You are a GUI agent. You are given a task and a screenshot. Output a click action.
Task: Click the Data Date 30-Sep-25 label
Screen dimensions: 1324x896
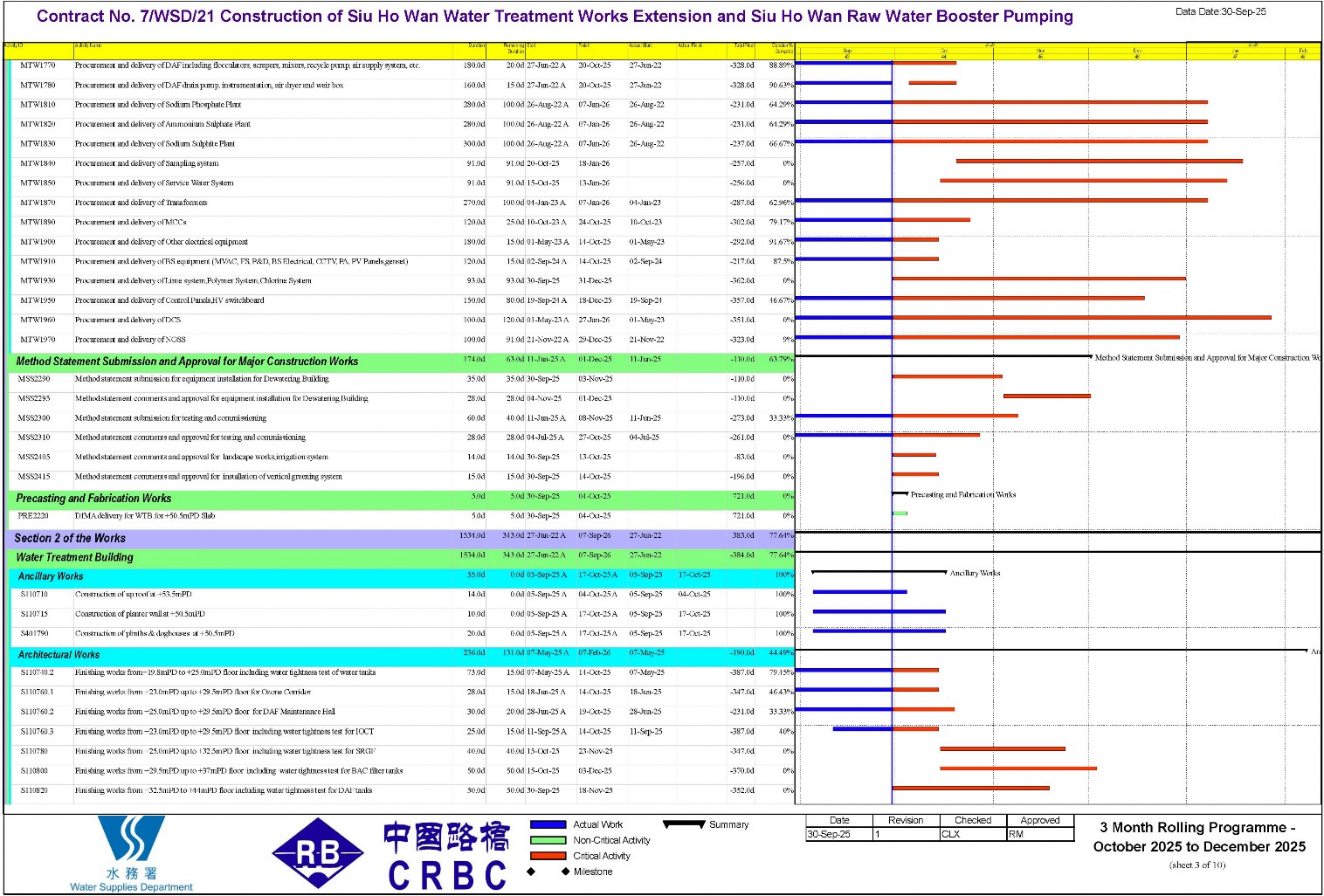pos(1220,12)
